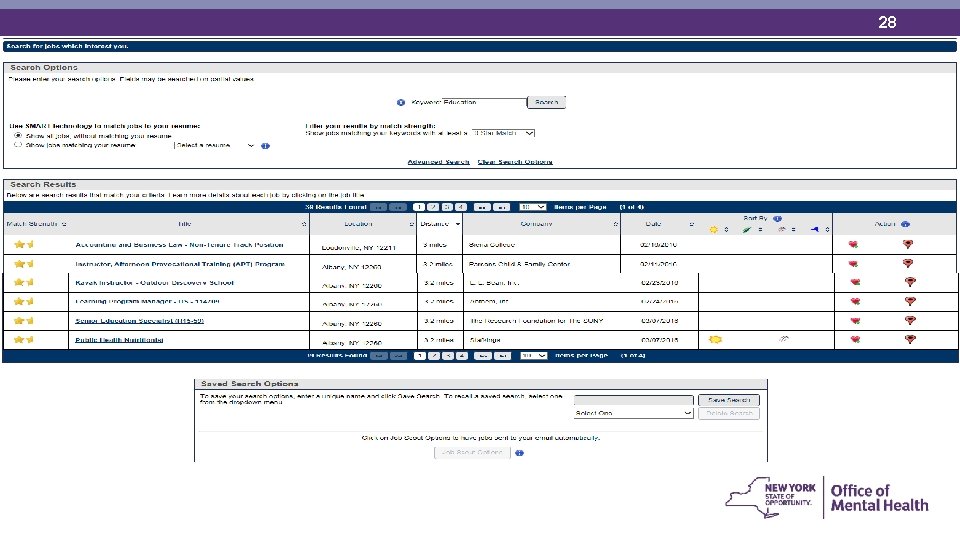Click right action icon for Senior Education Specialist row
The height and width of the screenshot is (540, 960).
(x=910, y=321)
